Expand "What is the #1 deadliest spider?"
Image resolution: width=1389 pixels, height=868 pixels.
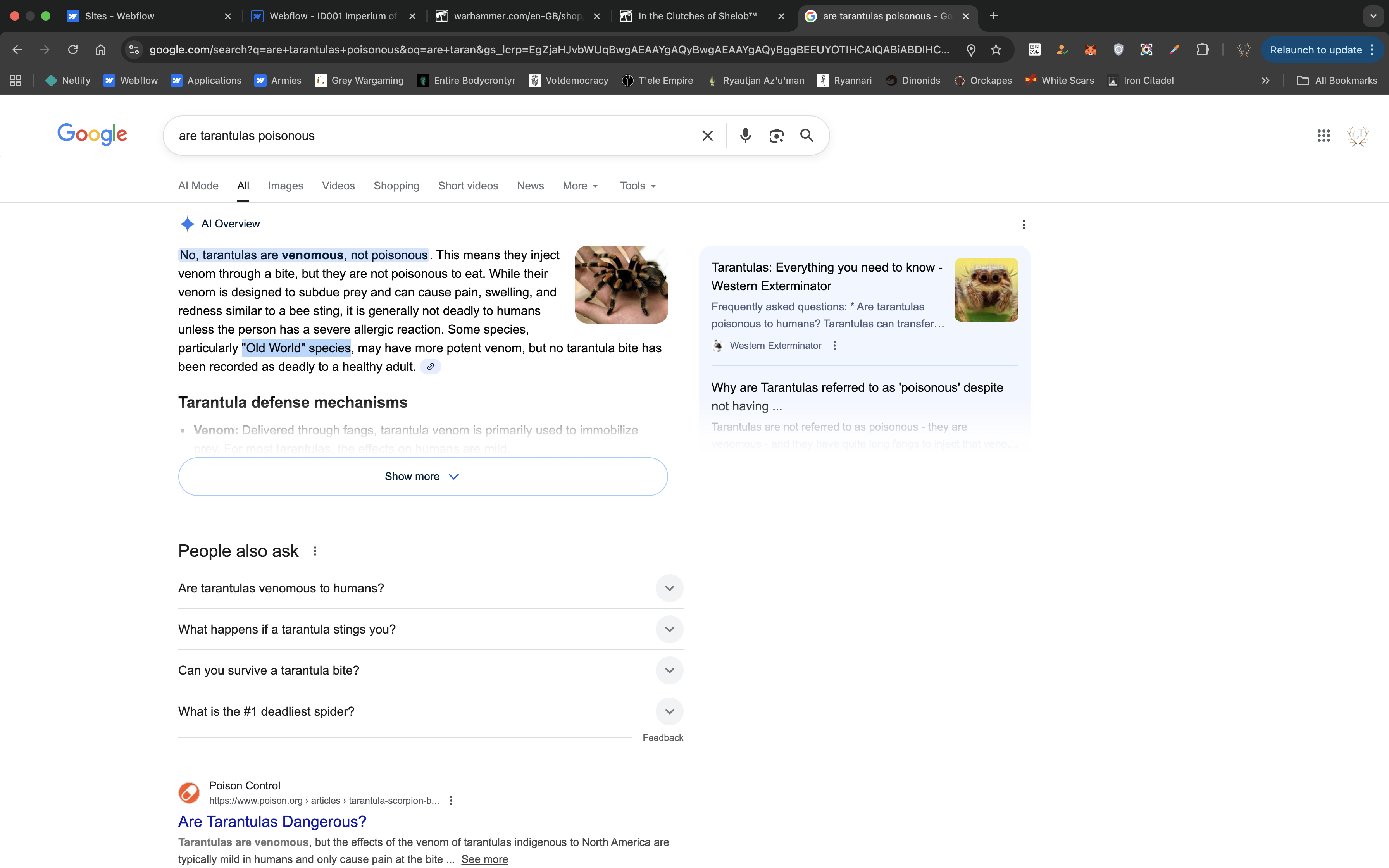[669, 712]
